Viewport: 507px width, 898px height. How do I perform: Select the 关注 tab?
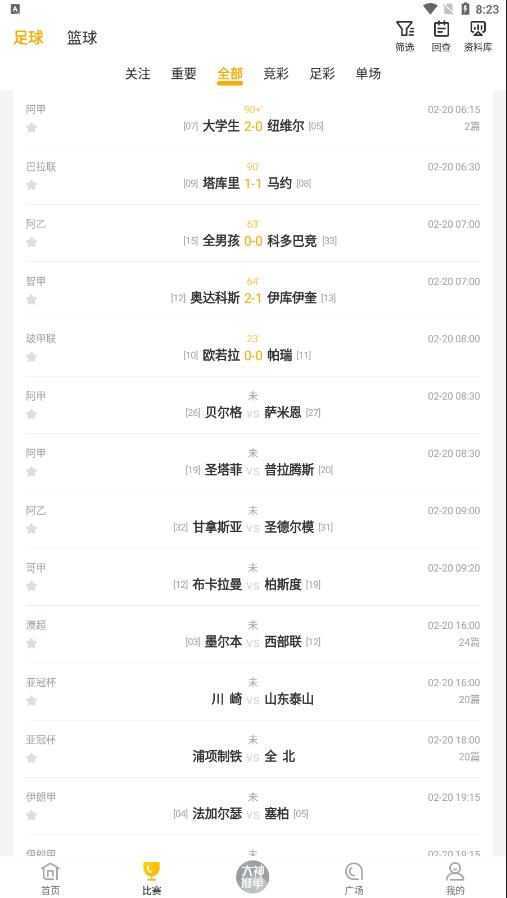coord(137,73)
